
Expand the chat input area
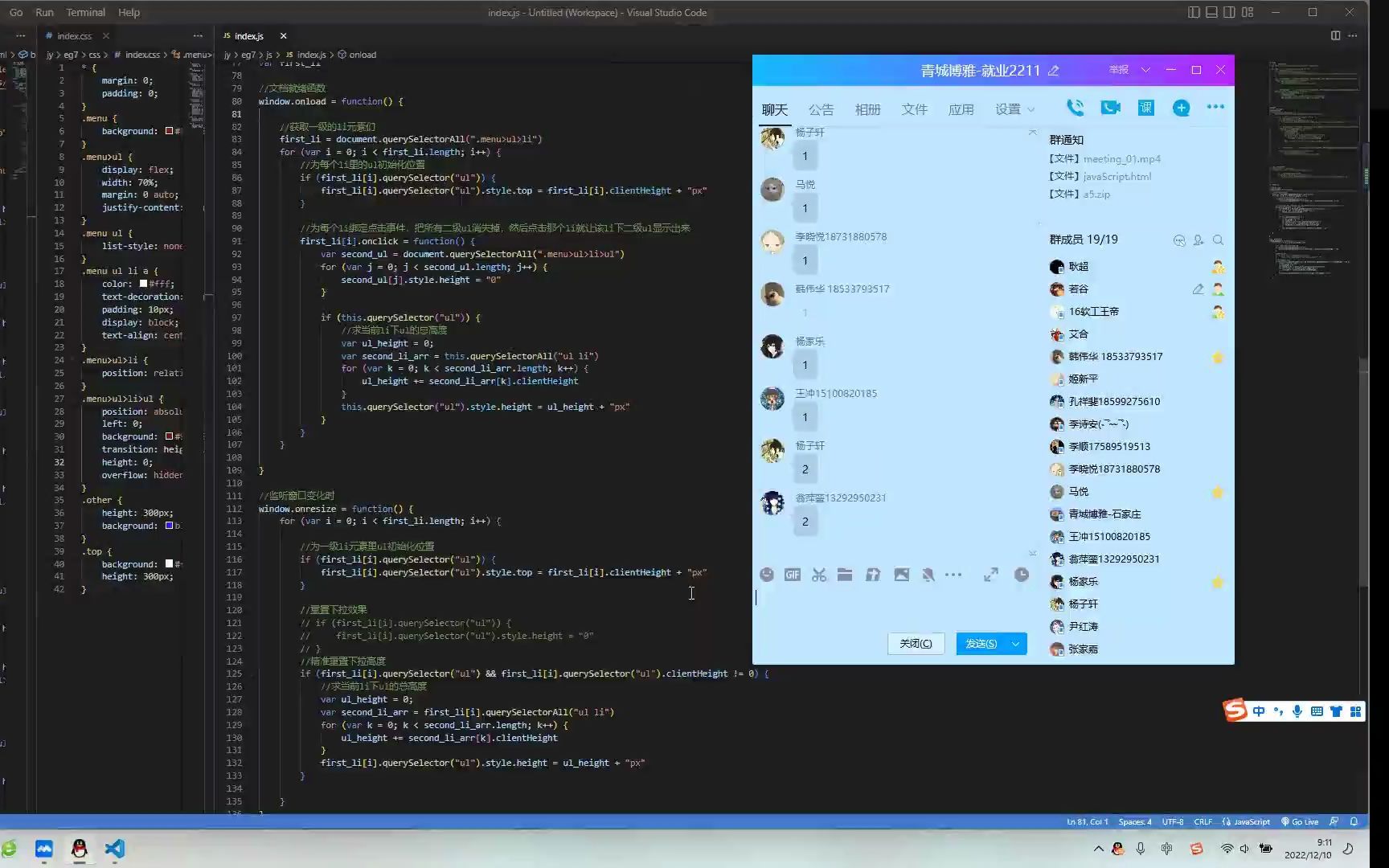click(x=991, y=575)
